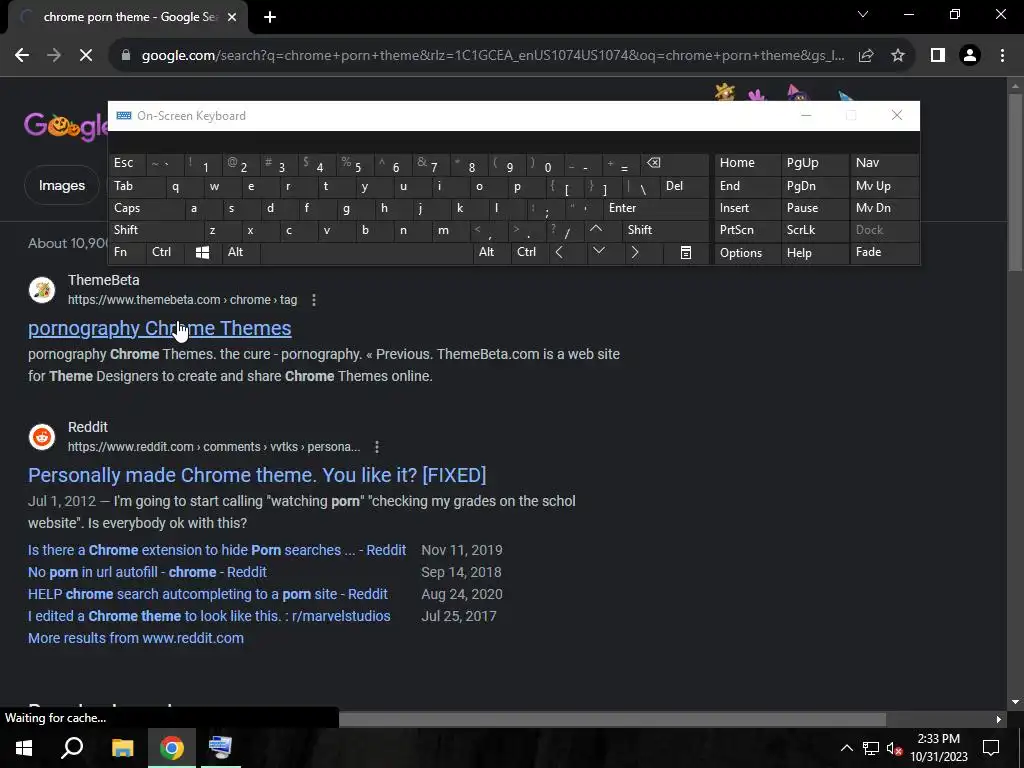Click the Google Halloween logo

pos(65,125)
